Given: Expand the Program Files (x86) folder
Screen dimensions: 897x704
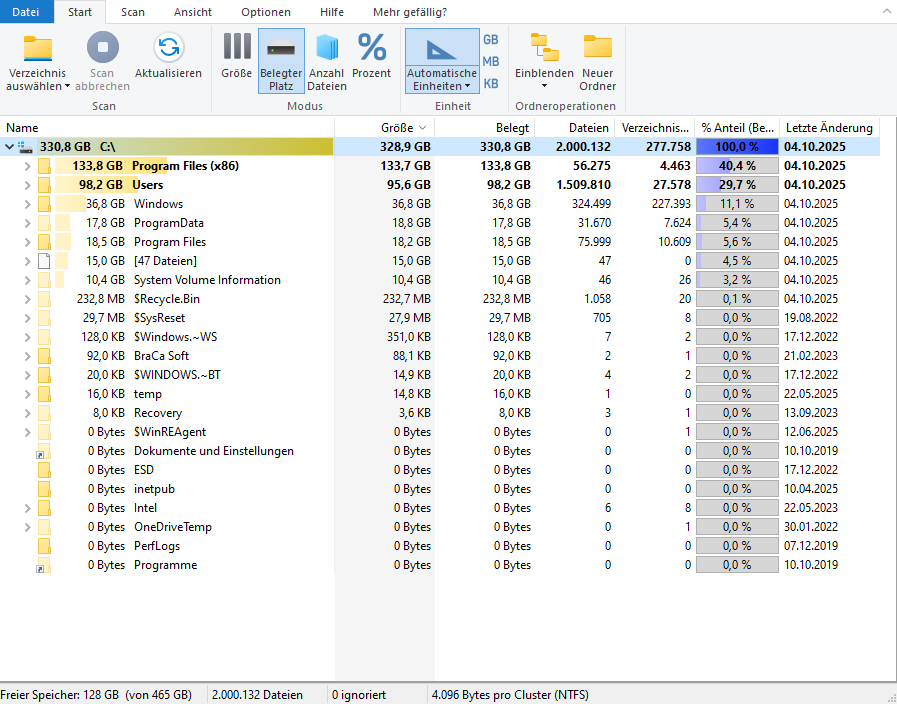Looking at the screenshot, I should click(27, 166).
